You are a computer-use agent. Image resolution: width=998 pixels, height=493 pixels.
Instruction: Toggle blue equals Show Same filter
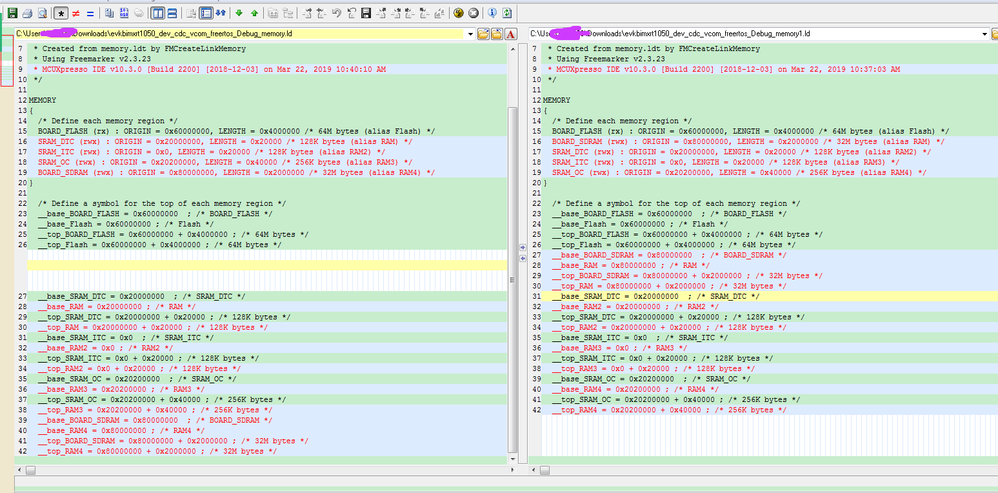90,13
